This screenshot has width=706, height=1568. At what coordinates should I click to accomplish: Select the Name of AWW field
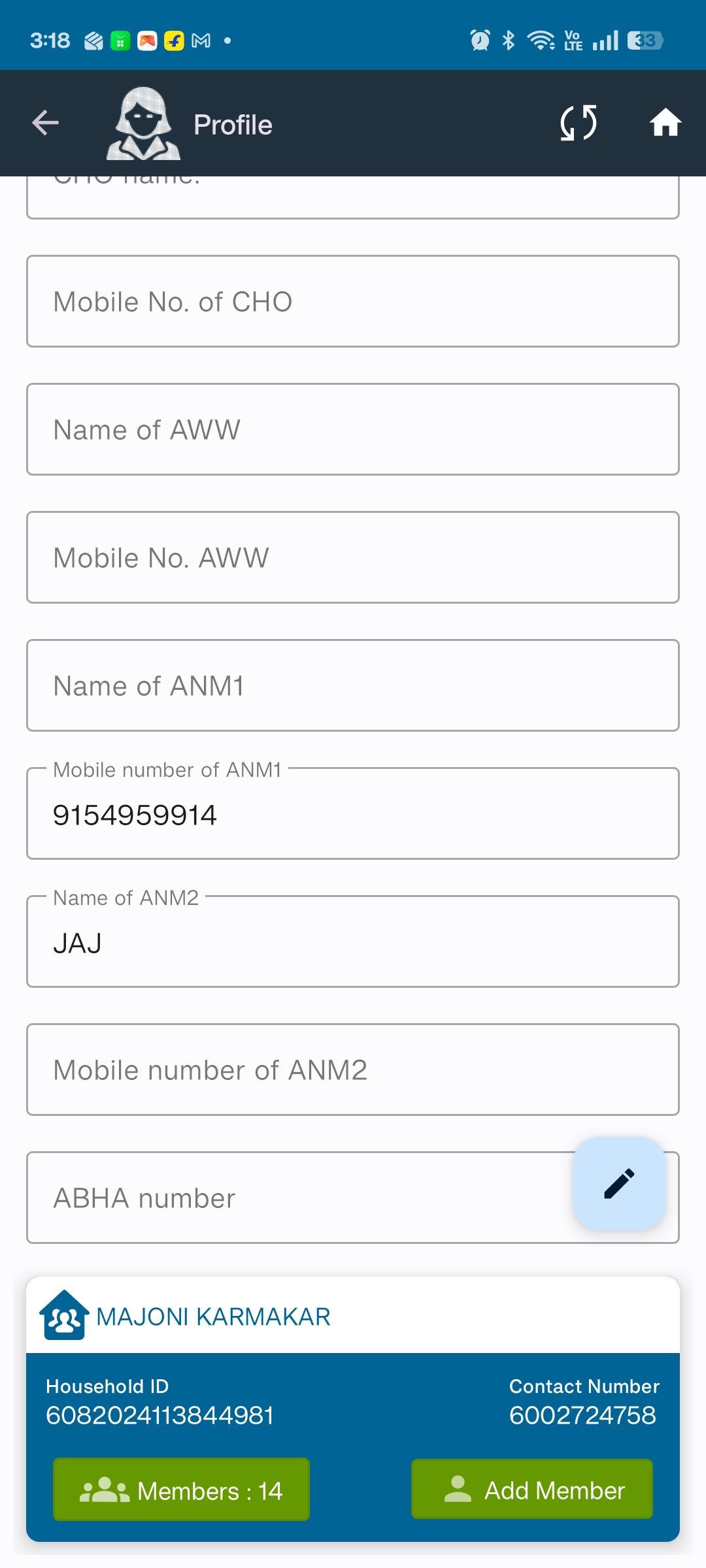[353, 429]
